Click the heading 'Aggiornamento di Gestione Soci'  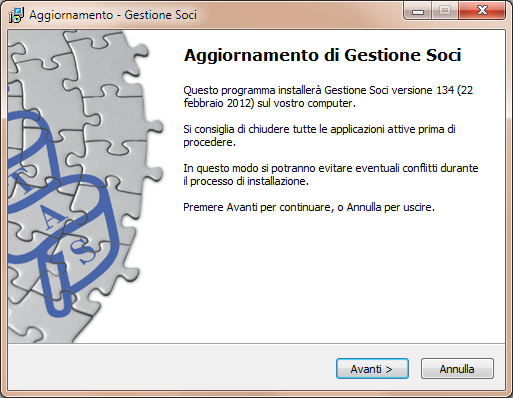[x=323, y=55]
